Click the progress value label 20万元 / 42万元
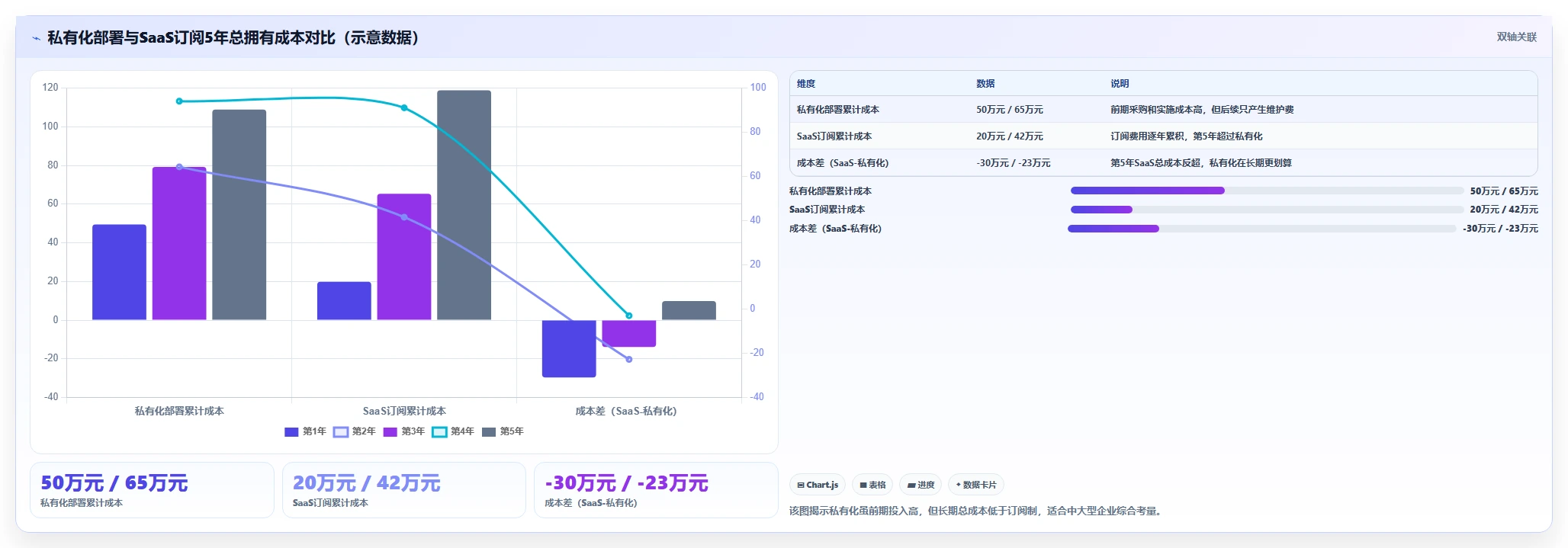 click(1504, 210)
